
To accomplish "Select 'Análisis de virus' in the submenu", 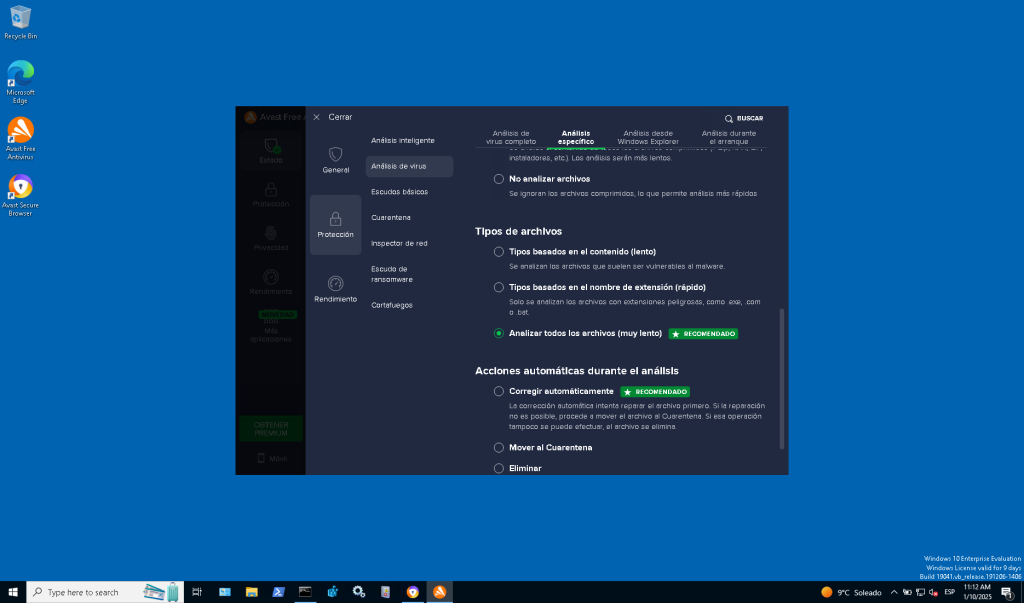I will point(409,167).
